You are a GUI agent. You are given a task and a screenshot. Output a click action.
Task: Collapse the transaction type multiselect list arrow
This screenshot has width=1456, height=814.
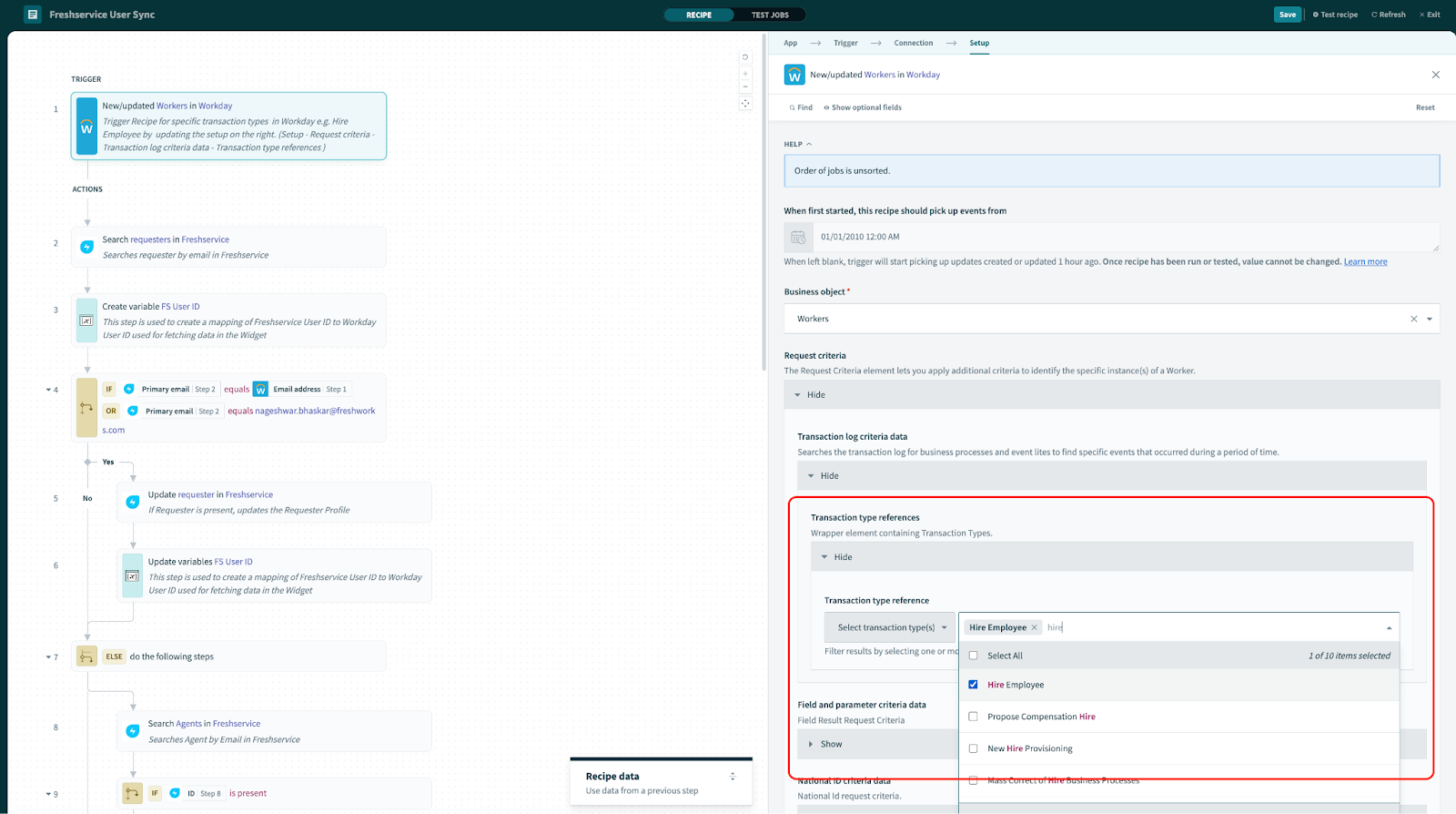[x=1389, y=627]
